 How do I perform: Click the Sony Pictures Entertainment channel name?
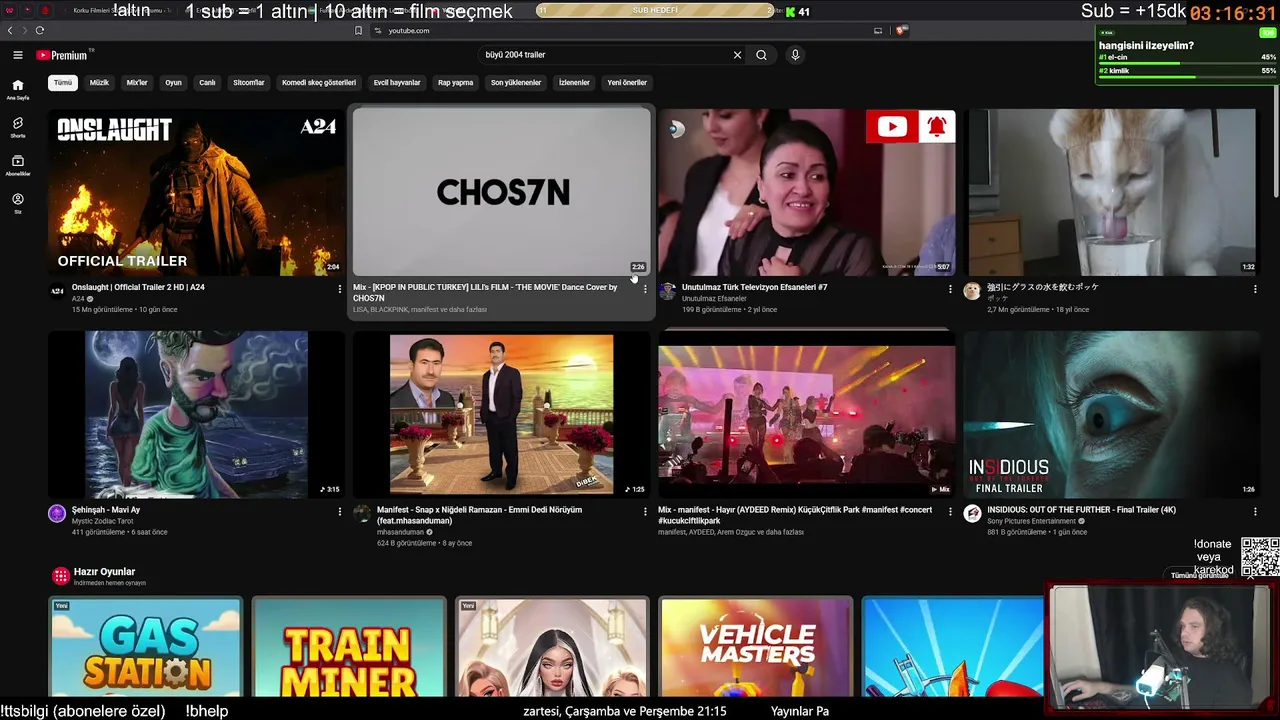[1031, 521]
